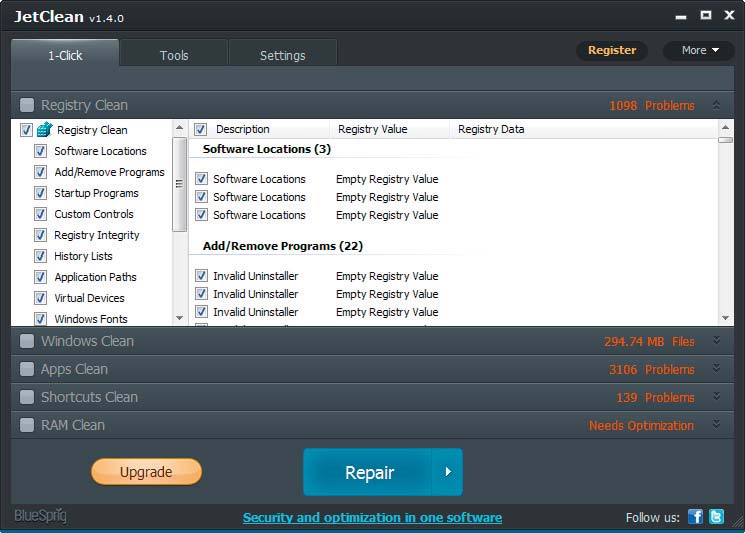Click the 294.74 MB Files label
This screenshot has width=745, height=533.
click(649, 342)
